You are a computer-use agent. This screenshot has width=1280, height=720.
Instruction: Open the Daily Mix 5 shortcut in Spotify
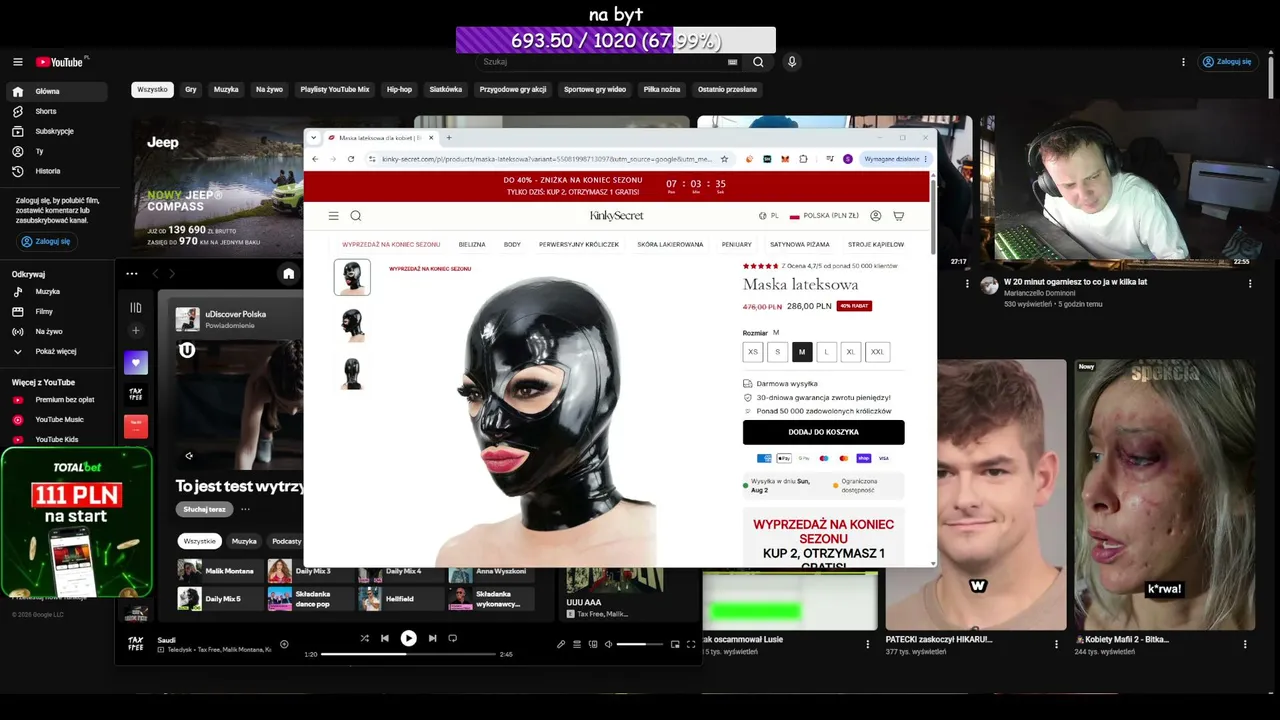point(221,599)
